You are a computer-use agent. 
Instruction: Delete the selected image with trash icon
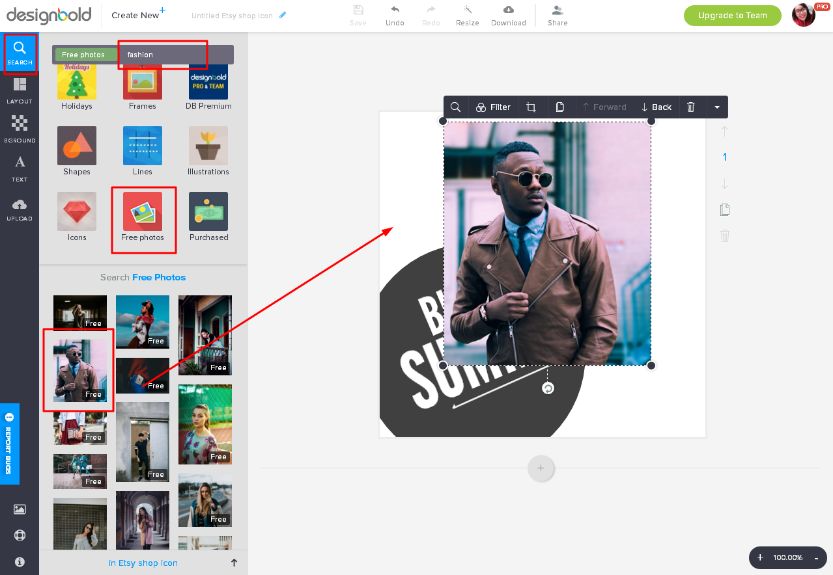pos(691,107)
